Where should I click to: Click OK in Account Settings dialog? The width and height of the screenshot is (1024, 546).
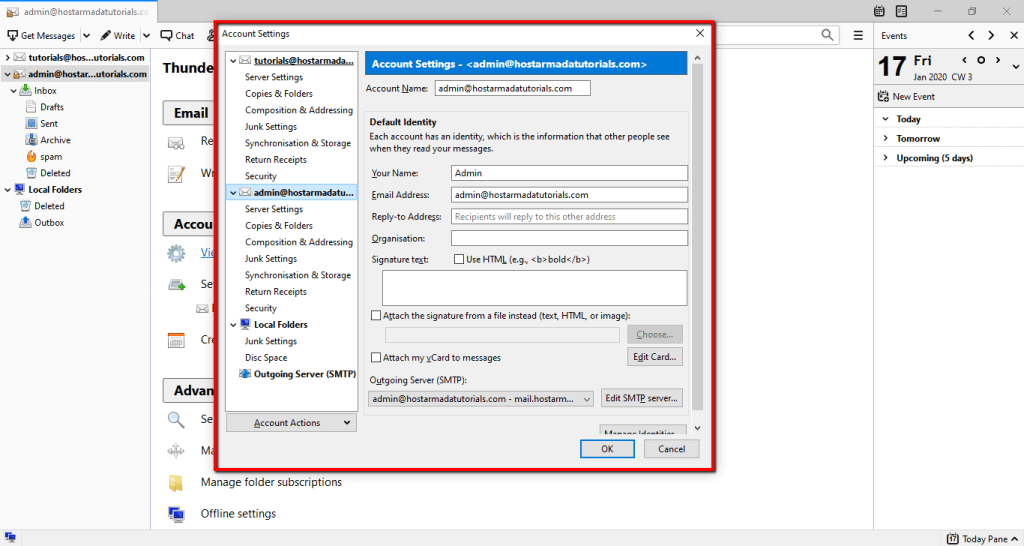point(607,449)
